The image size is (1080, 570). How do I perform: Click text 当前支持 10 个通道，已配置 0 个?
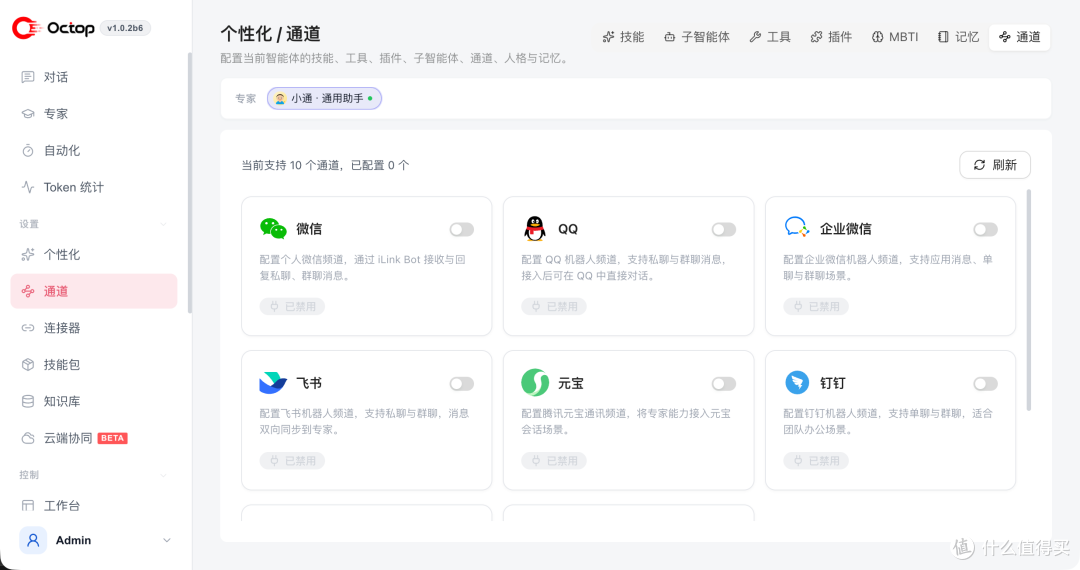pos(325,165)
